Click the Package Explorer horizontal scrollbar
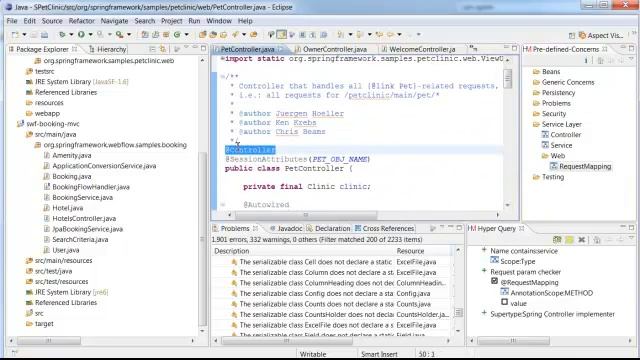640x360 pixels. 48,340
